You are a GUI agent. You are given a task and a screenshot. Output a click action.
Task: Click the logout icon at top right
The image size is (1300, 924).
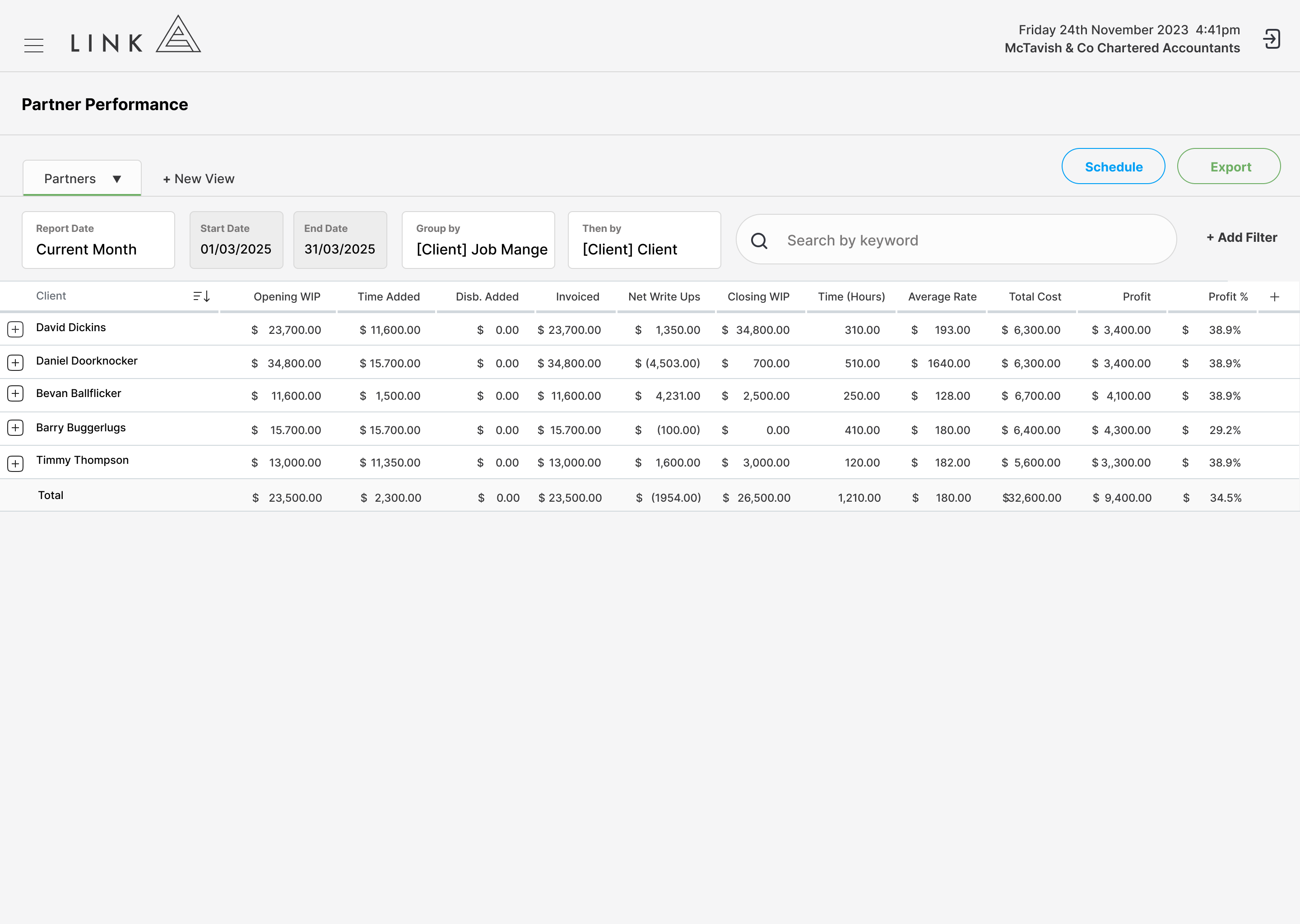[x=1272, y=39]
